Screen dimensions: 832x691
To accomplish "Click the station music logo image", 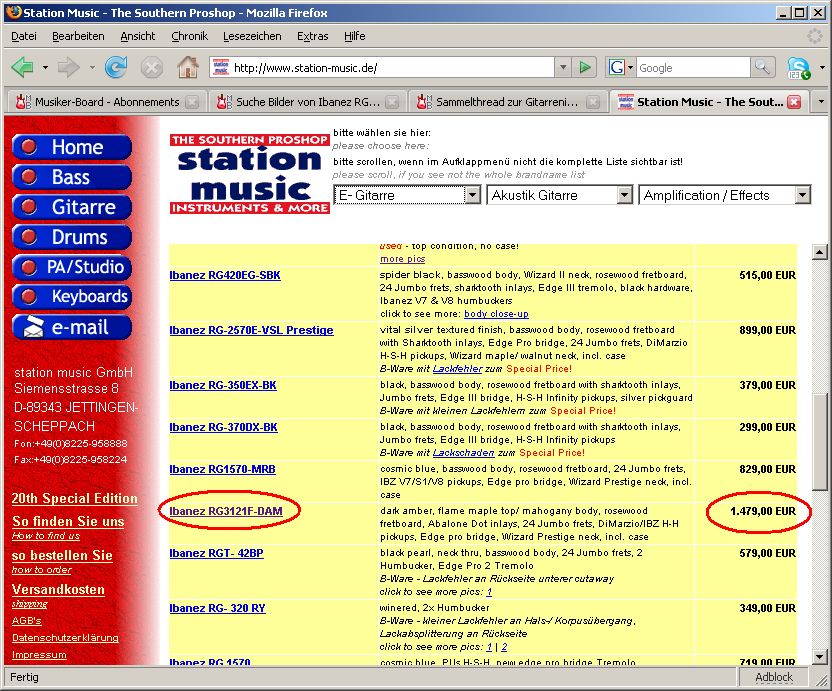I will point(249,174).
